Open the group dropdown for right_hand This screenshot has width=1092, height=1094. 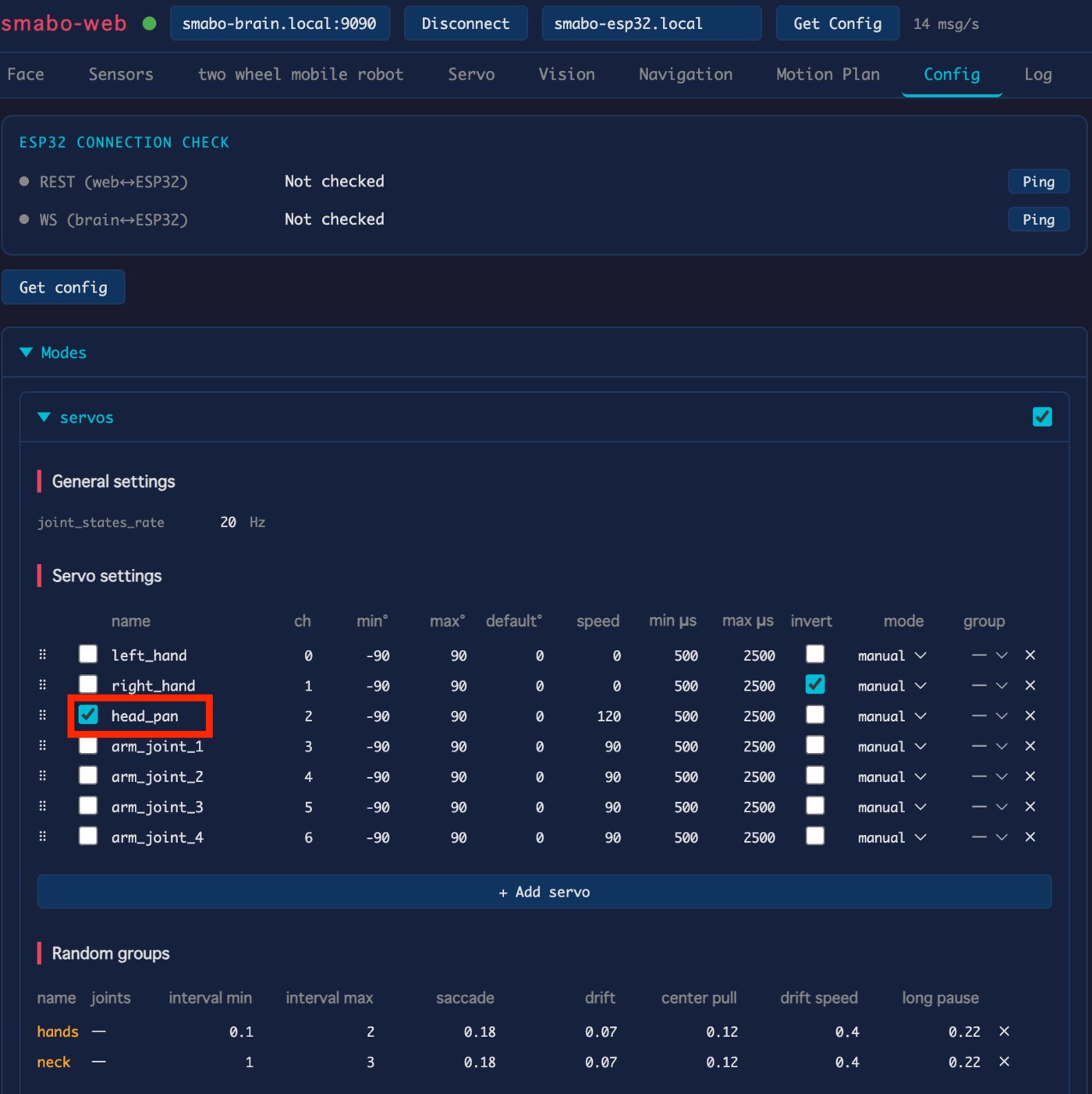[x=990, y=686]
